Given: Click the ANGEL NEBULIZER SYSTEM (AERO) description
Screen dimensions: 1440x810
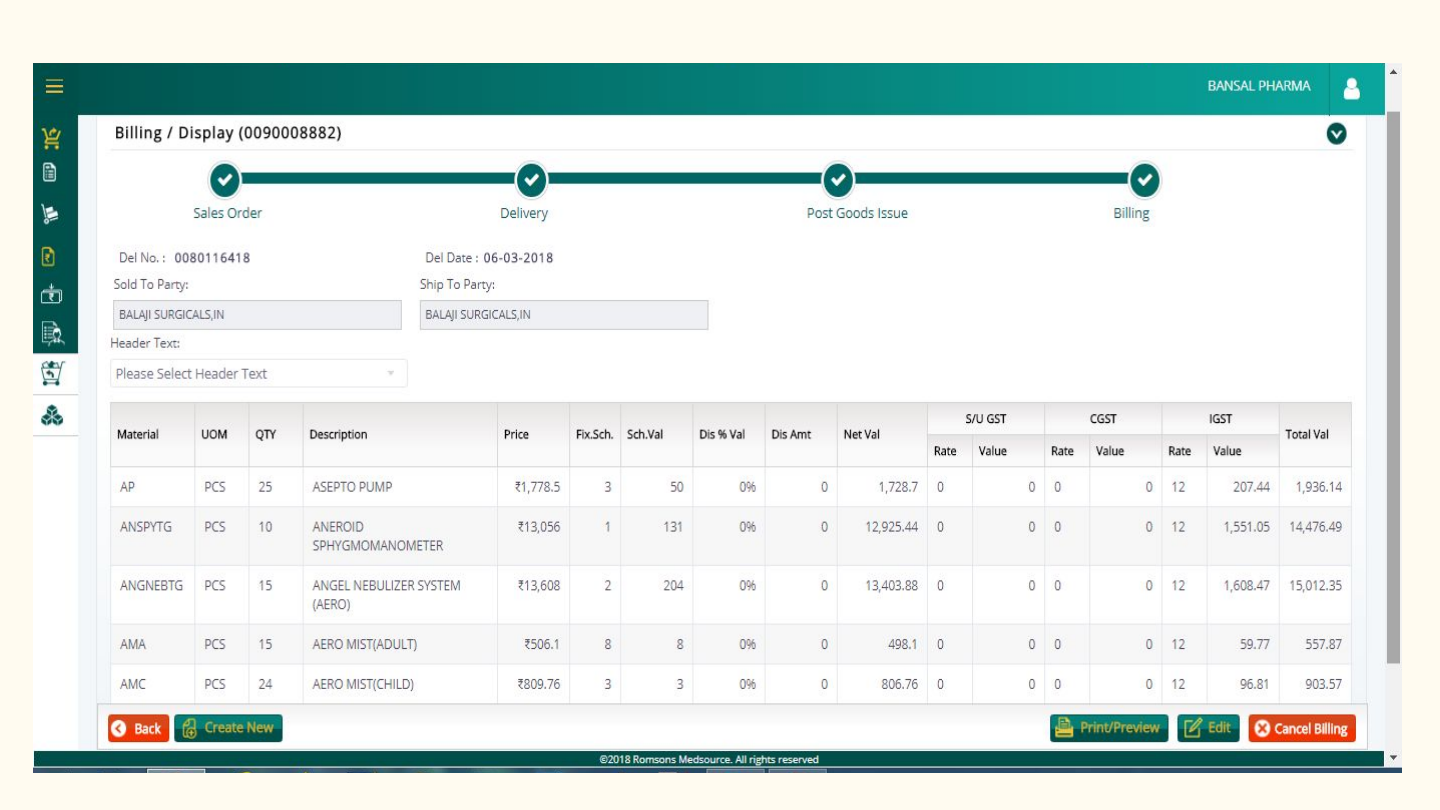Looking at the screenshot, I should pyautogui.click(x=386, y=595).
